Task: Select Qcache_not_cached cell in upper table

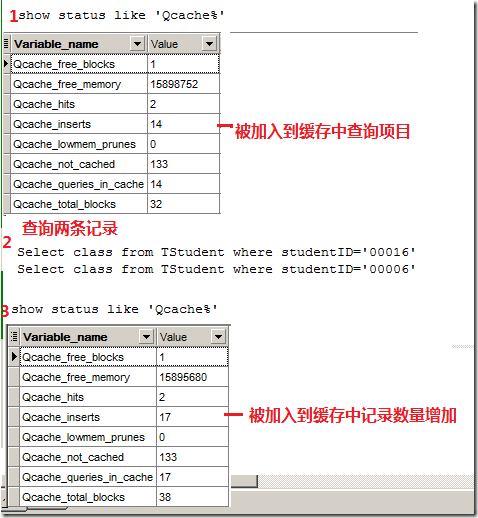Action: tap(79, 164)
